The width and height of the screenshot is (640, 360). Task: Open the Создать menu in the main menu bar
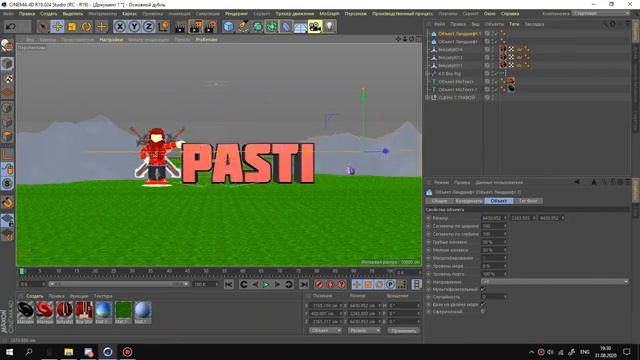coord(49,13)
